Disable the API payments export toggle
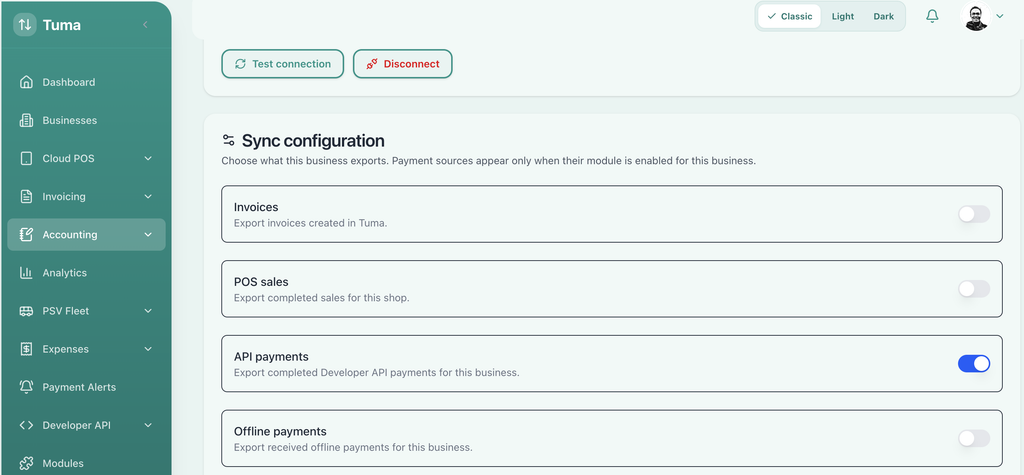 [974, 364]
